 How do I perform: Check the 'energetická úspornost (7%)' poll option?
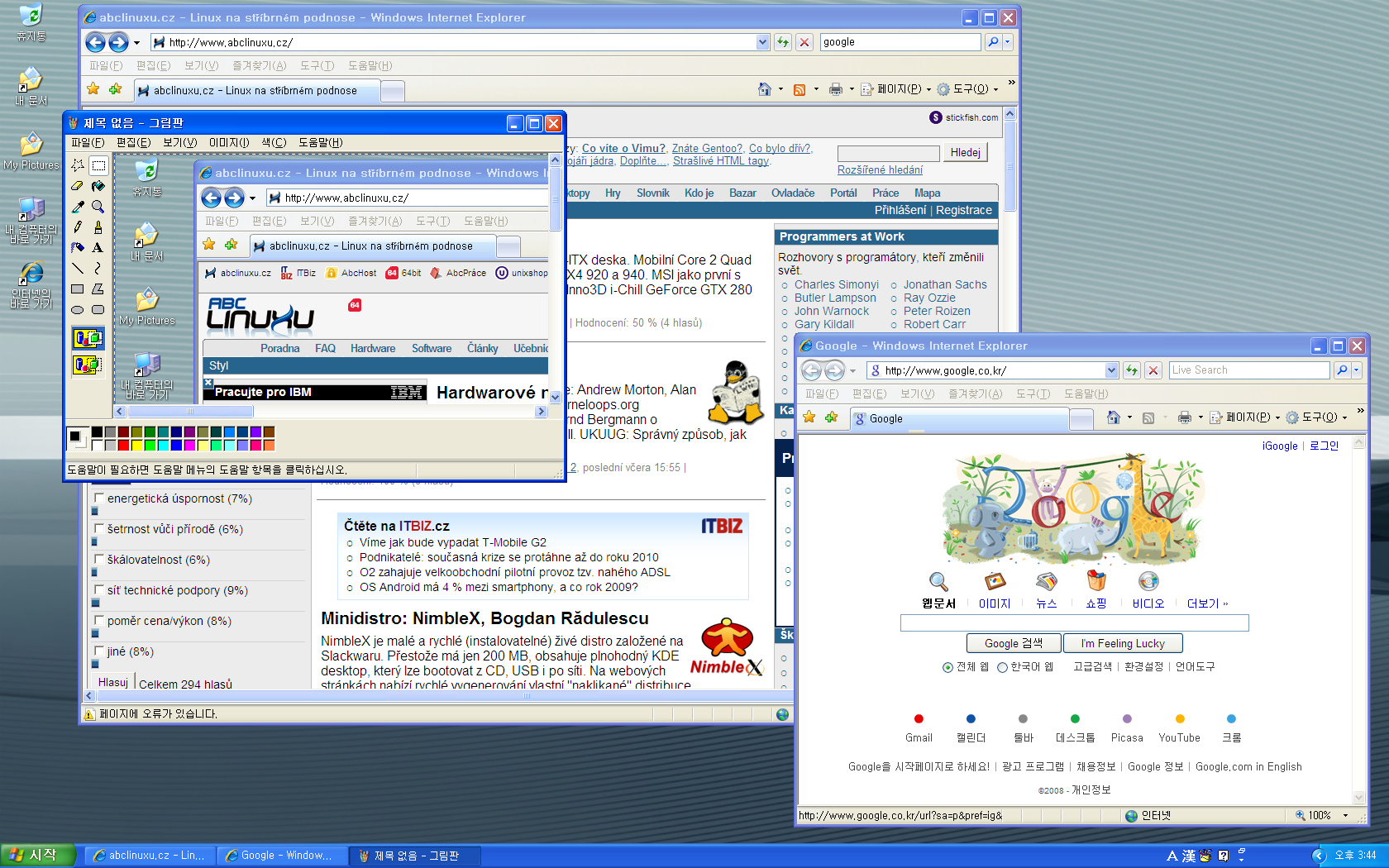pyautogui.click(x=99, y=498)
